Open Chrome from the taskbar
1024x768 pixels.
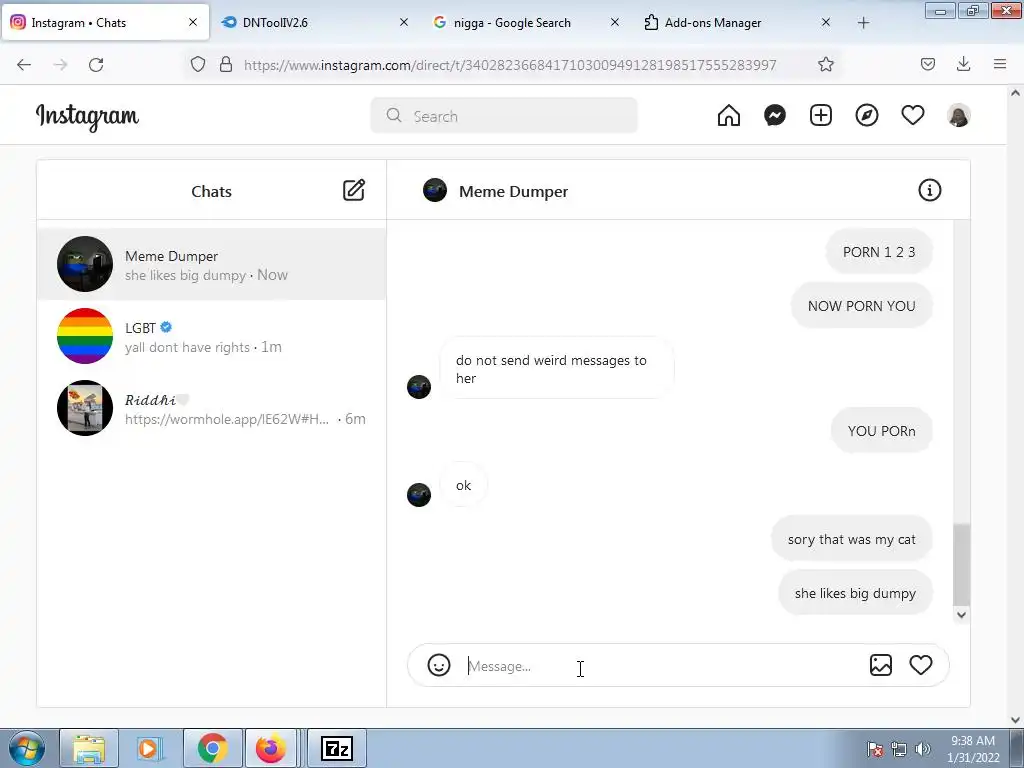(212, 748)
